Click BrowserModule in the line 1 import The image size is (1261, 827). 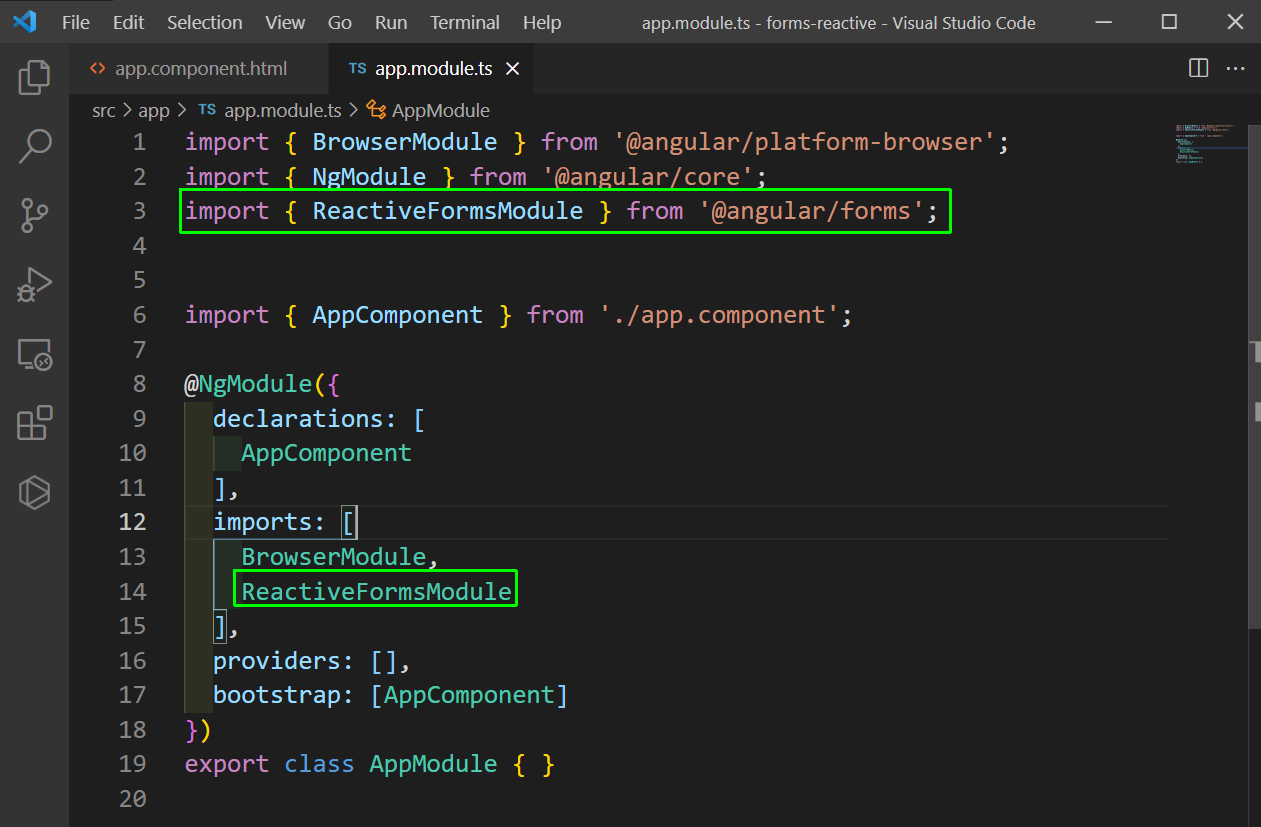click(405, 142)
